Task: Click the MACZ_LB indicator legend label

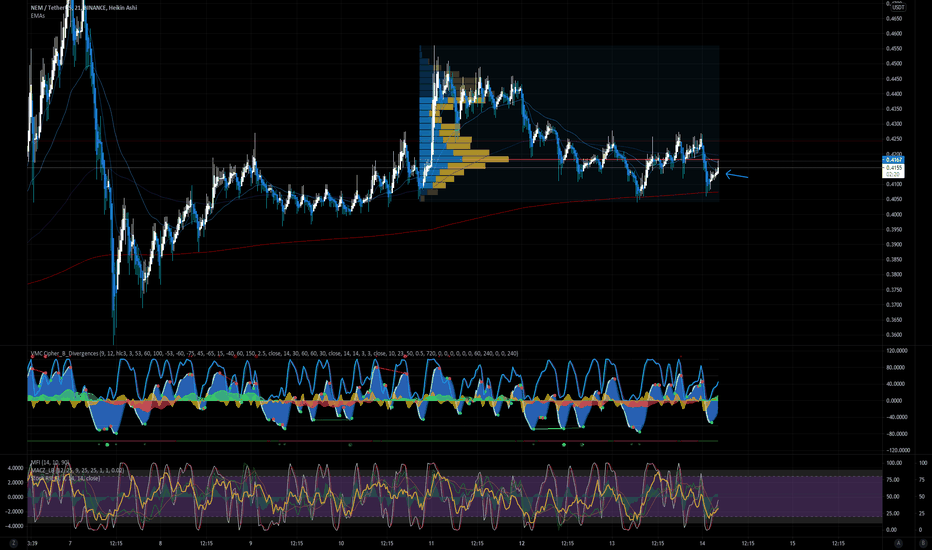Action: [x=77, y=470]
